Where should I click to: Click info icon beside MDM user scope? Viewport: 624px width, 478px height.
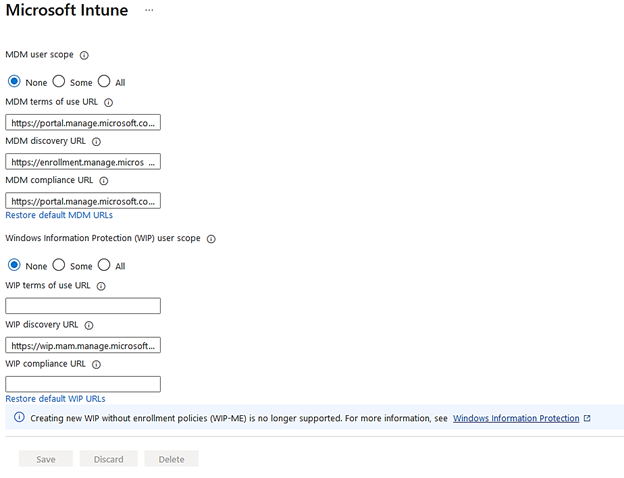pos(84,55)
